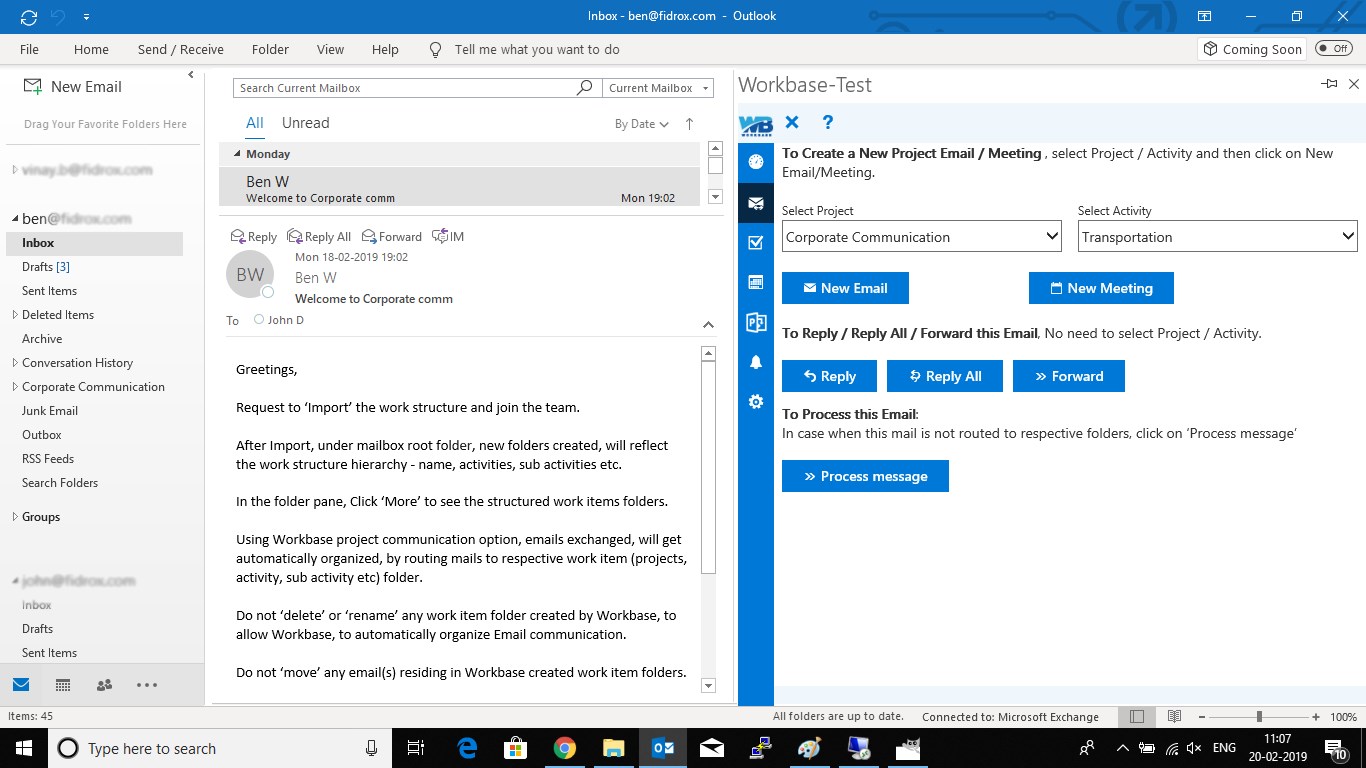Image resolution: width=1366 pixels, height=768 pixels.
Task: Click the Search Current Mailbox field
Action: coord(405,88)
